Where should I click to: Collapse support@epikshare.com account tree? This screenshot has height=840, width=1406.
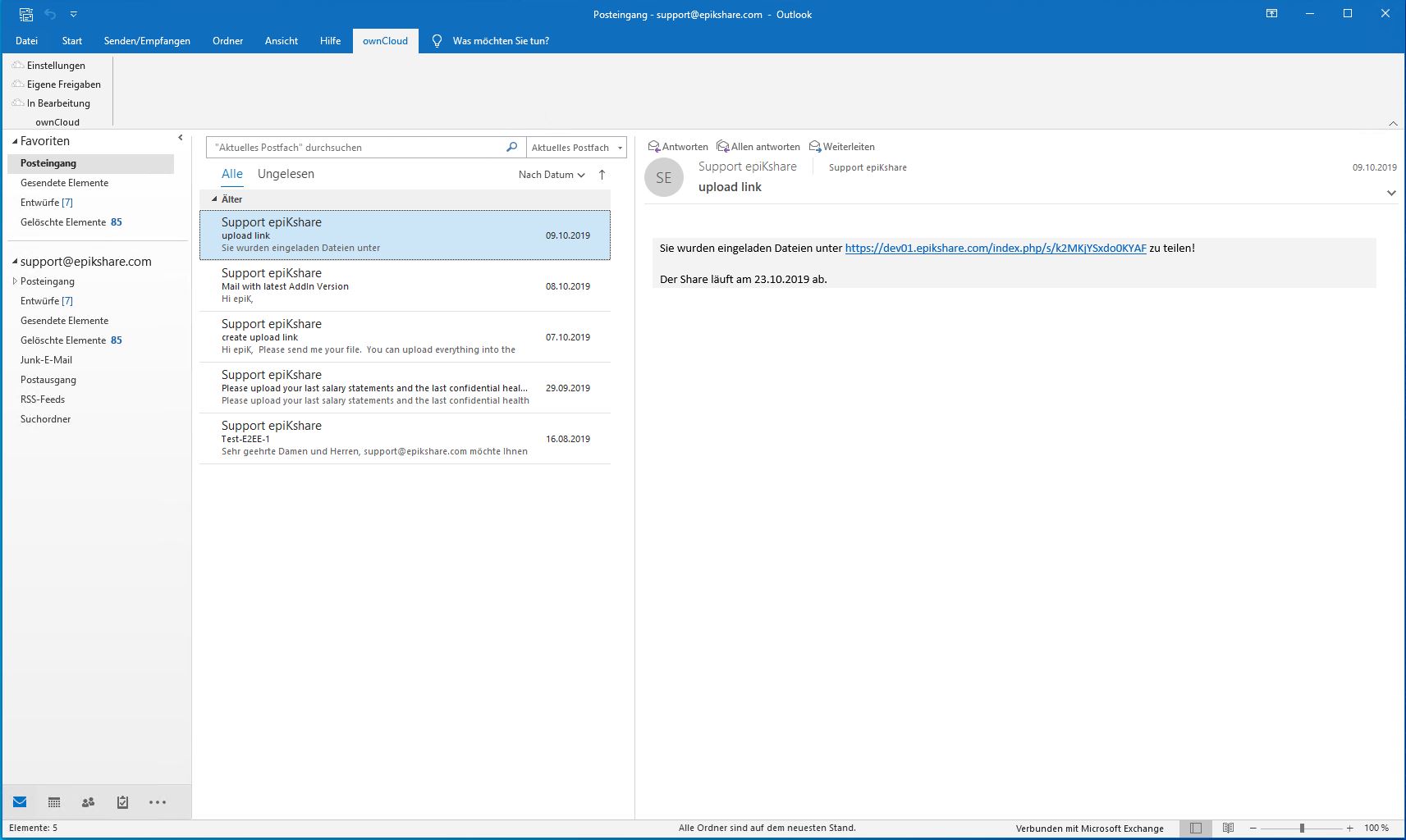(15, 262)
